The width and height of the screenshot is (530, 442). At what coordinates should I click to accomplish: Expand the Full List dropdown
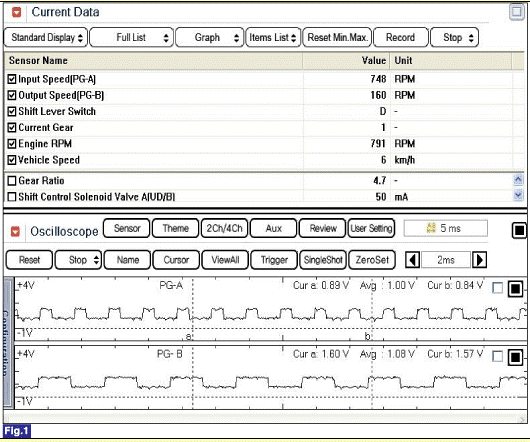click(132, 37)
